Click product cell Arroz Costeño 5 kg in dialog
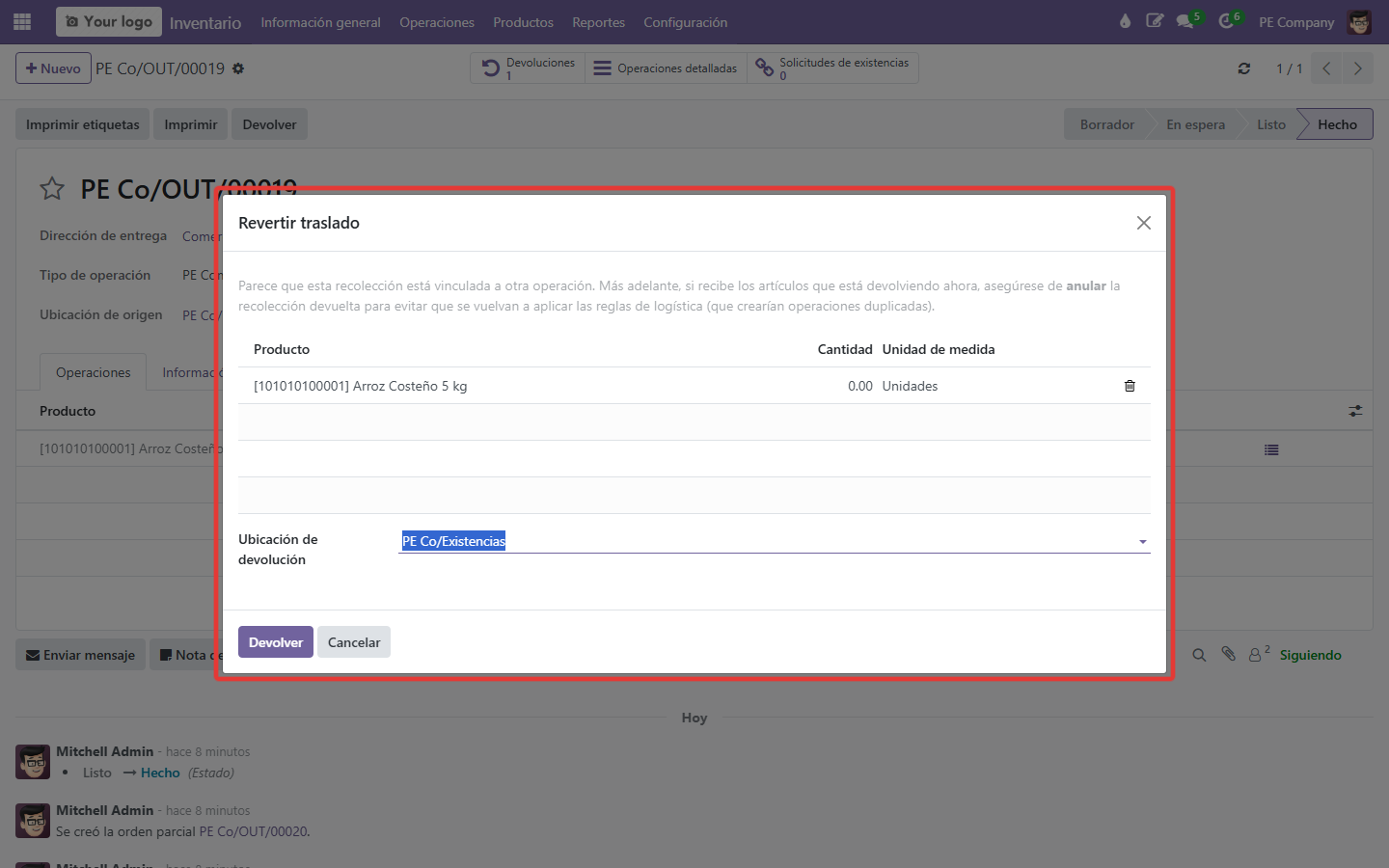This screenshot has width=1389, height=868. [x=361, y=386]
